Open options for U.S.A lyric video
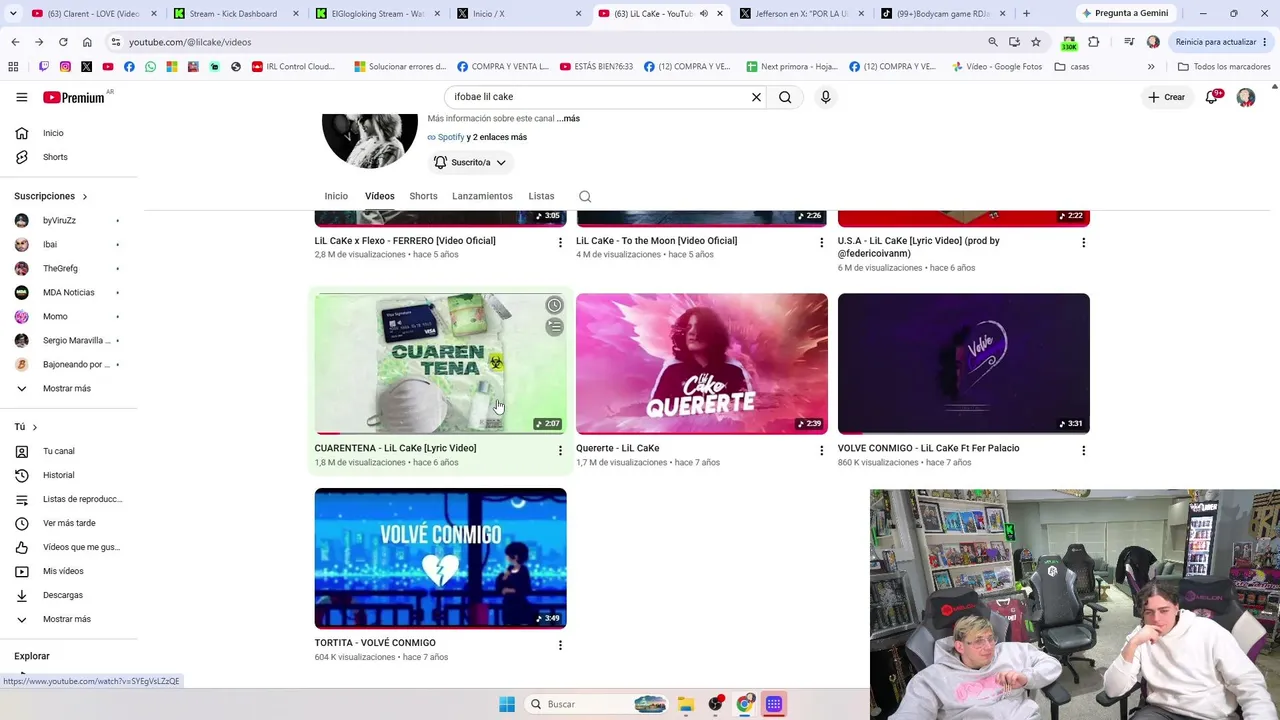 tap(1083, 243)
